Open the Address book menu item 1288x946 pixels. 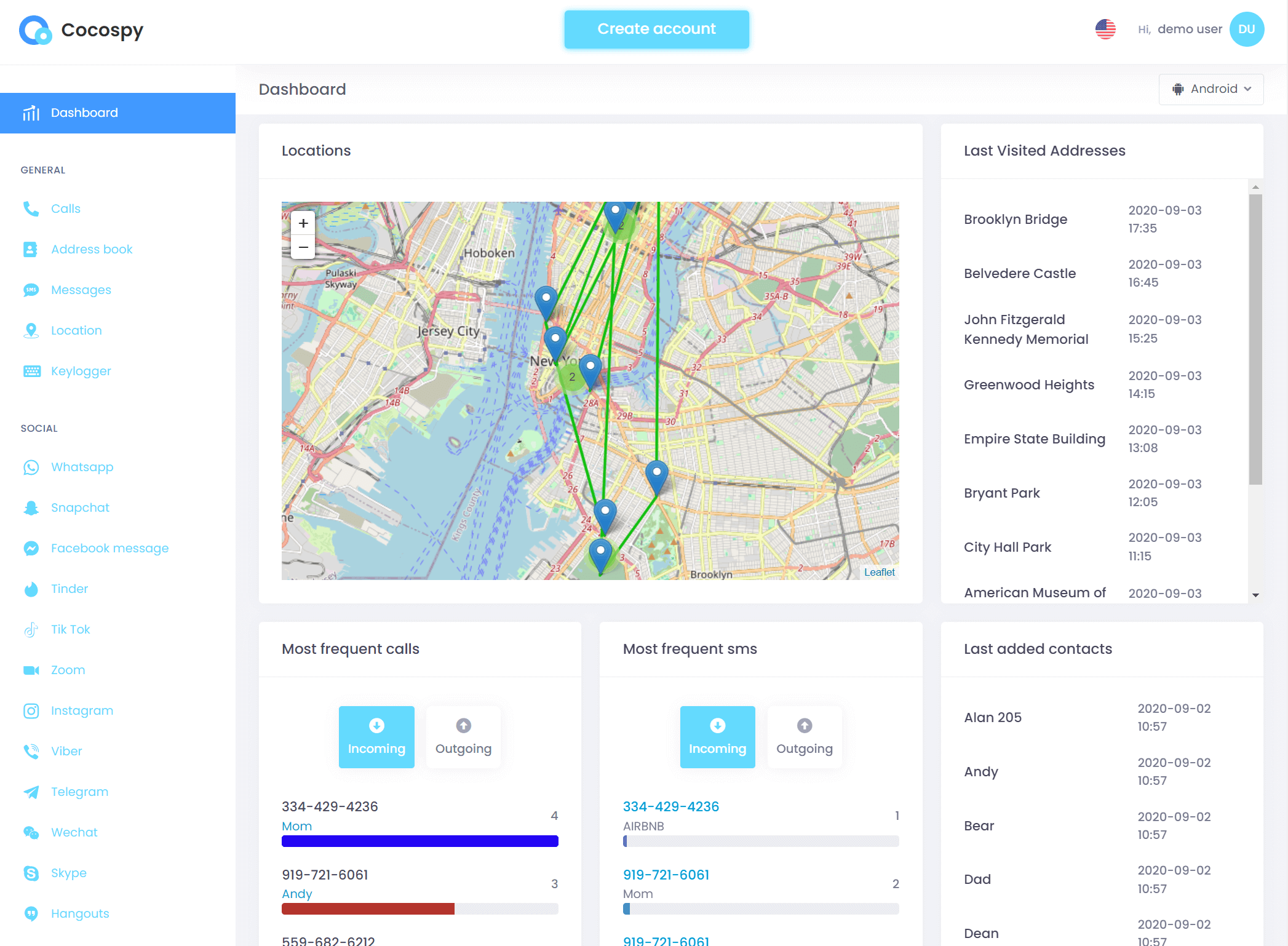(x=91, y=249)
